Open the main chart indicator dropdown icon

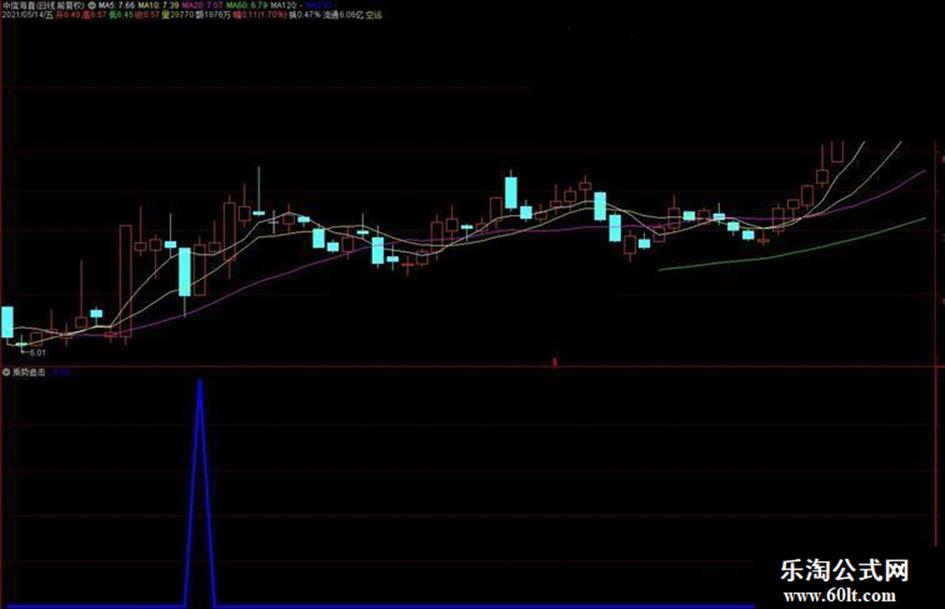point(92,5)
